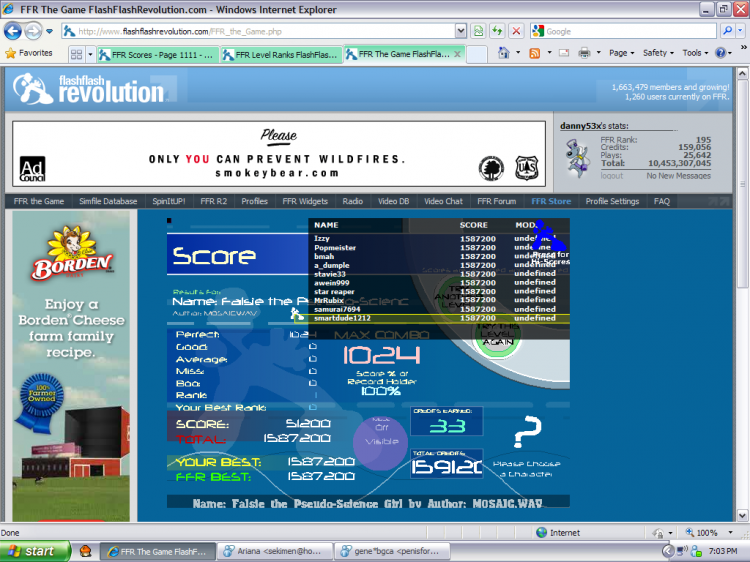
Task: Click the page scrollbar down arrow
Action: click(x=742, y=515)
